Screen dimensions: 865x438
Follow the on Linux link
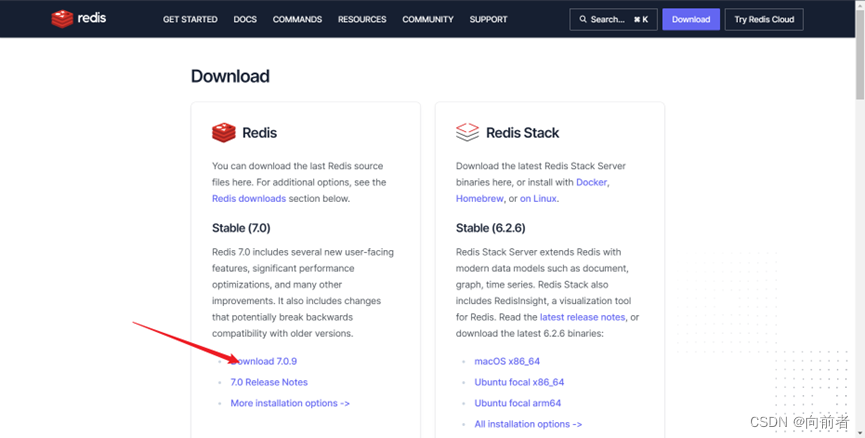point(538,199)
